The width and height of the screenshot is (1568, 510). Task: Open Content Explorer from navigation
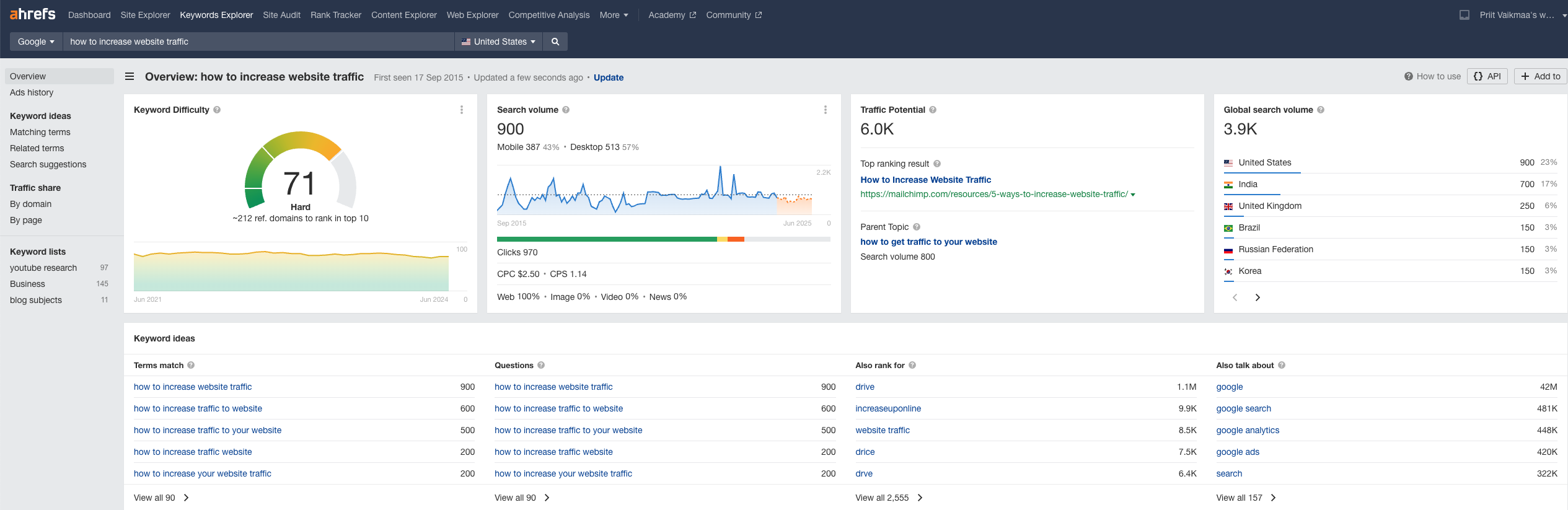click(x=404, y=15)
